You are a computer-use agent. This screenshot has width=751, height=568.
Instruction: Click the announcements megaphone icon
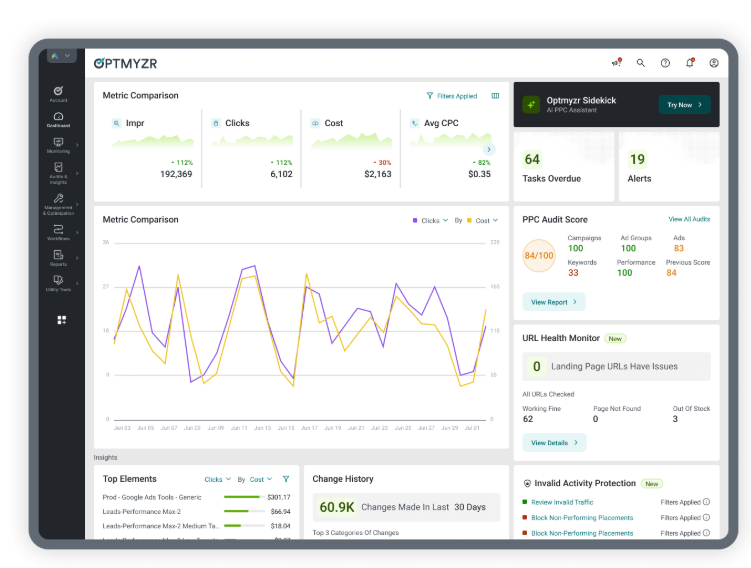click(616, 63)
